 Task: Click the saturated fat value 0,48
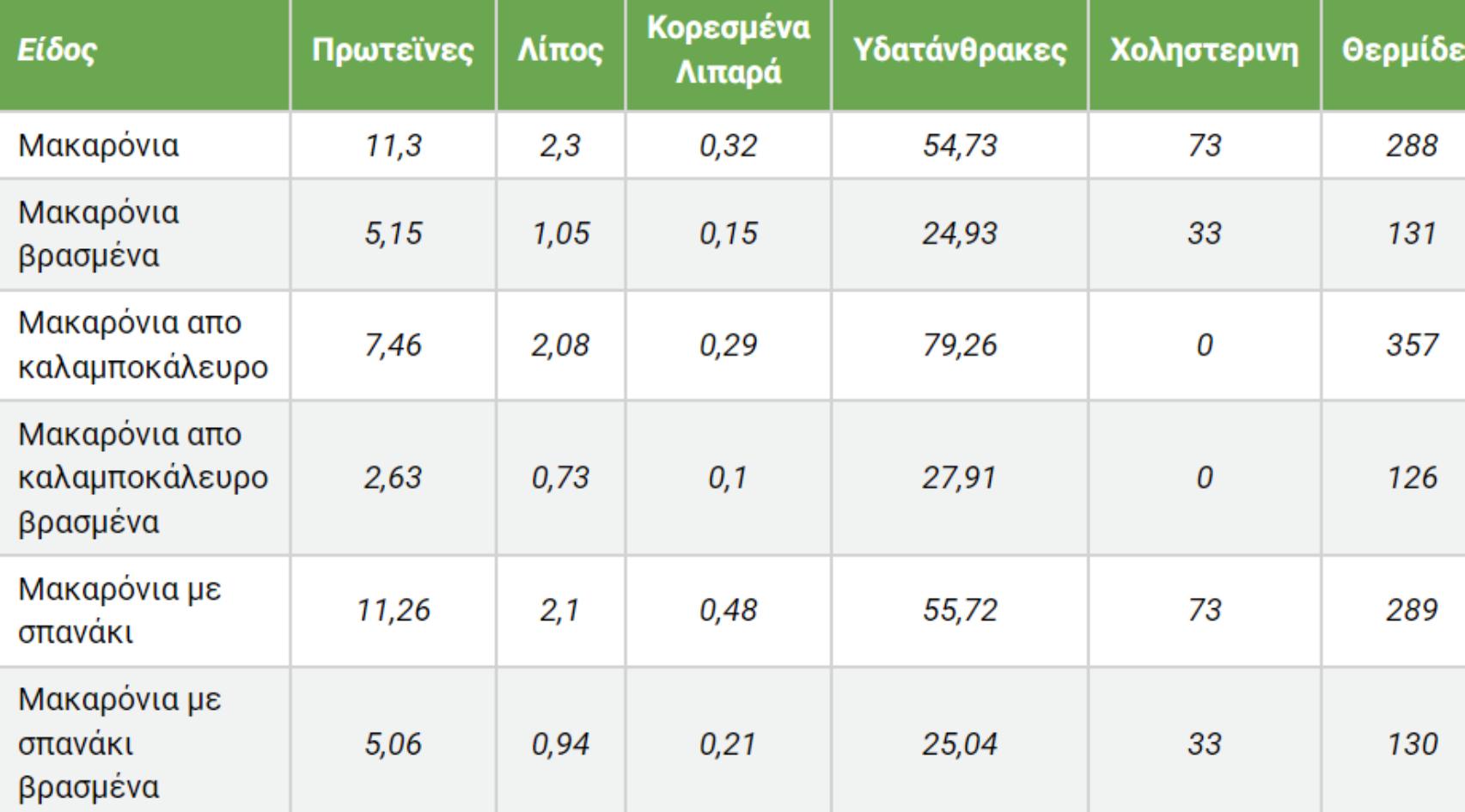(728, 610)
